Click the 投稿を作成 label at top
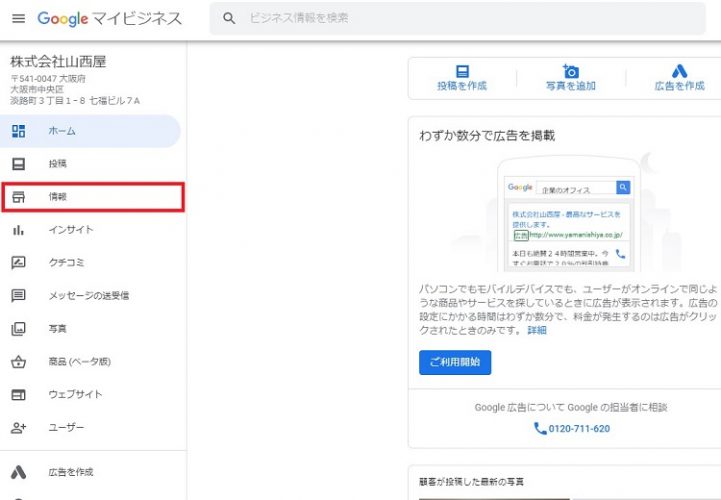Viewport: 721px width, 500px height. 462,86
